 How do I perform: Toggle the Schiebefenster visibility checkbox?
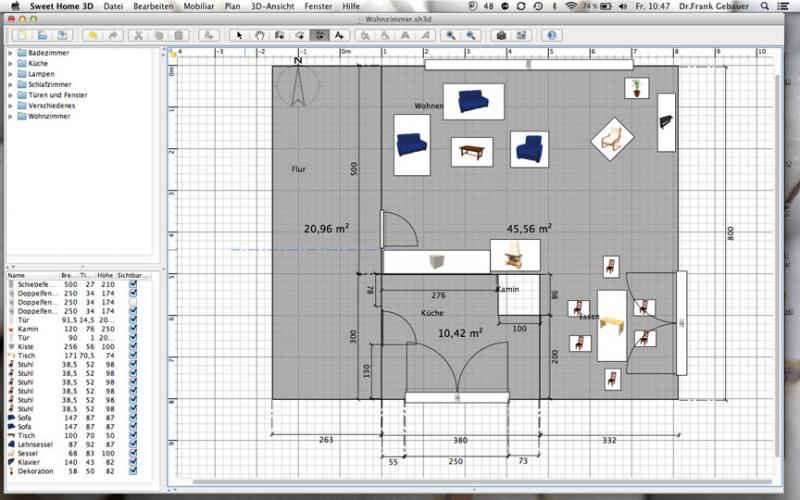(133, 285)
